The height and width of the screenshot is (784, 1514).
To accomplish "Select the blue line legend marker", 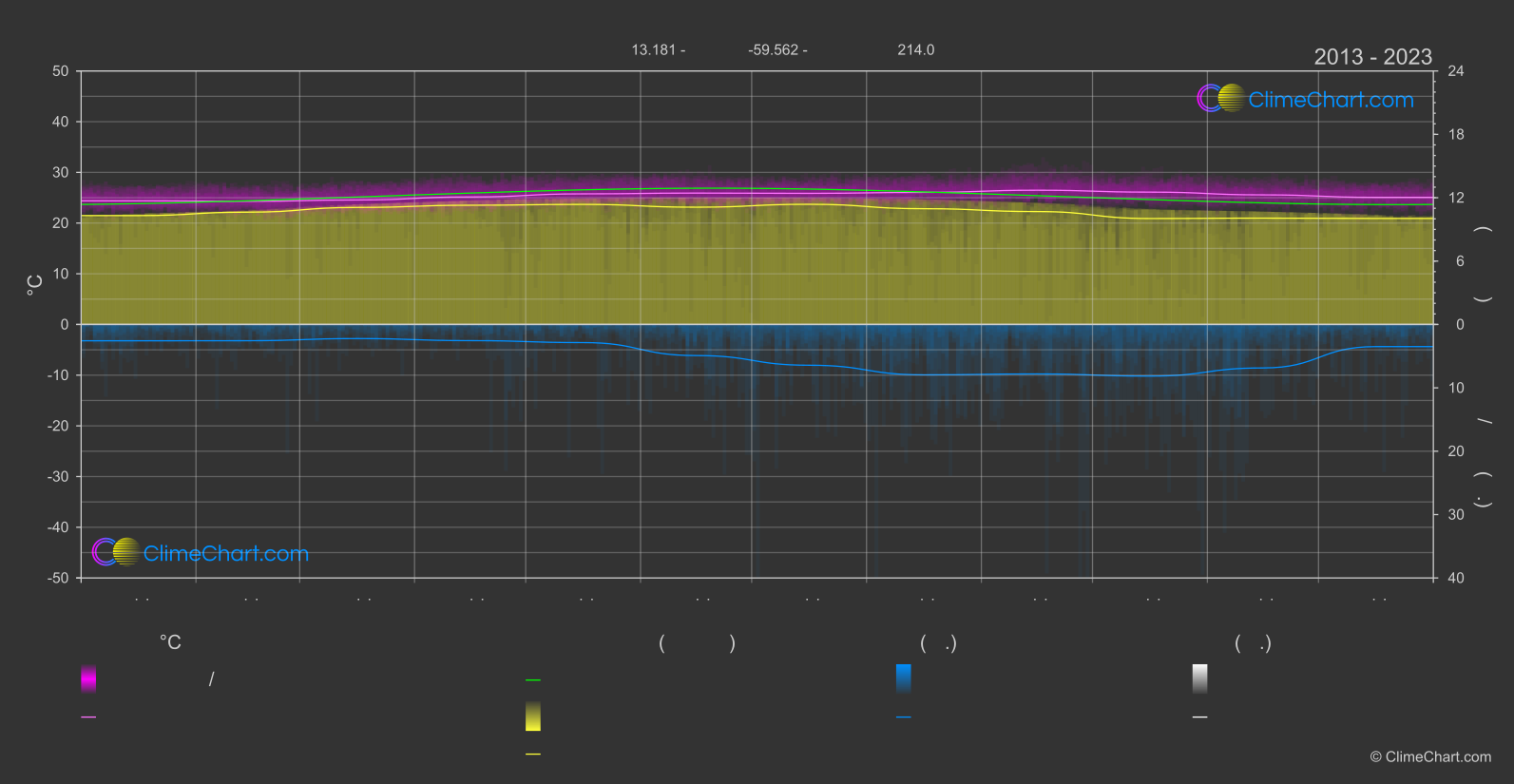I will click(x=904, y=717).
